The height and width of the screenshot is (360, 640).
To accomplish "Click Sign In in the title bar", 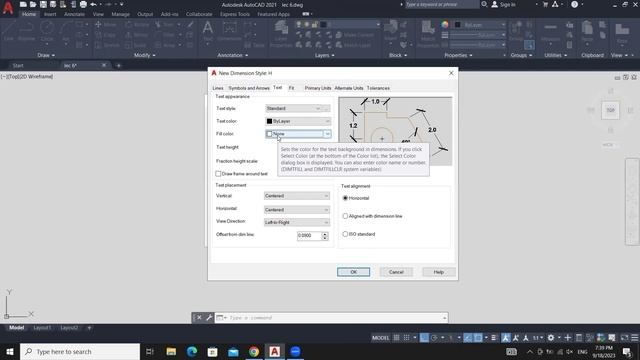I will tap(504, 4).
